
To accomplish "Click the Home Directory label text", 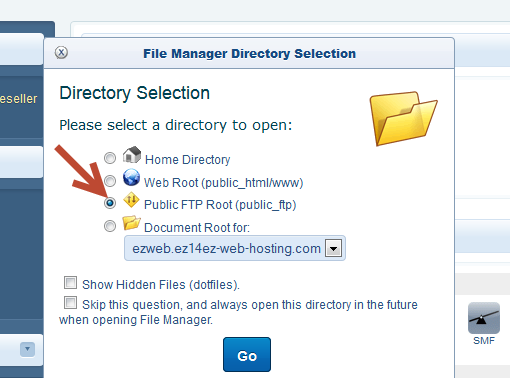I will 188,160.
